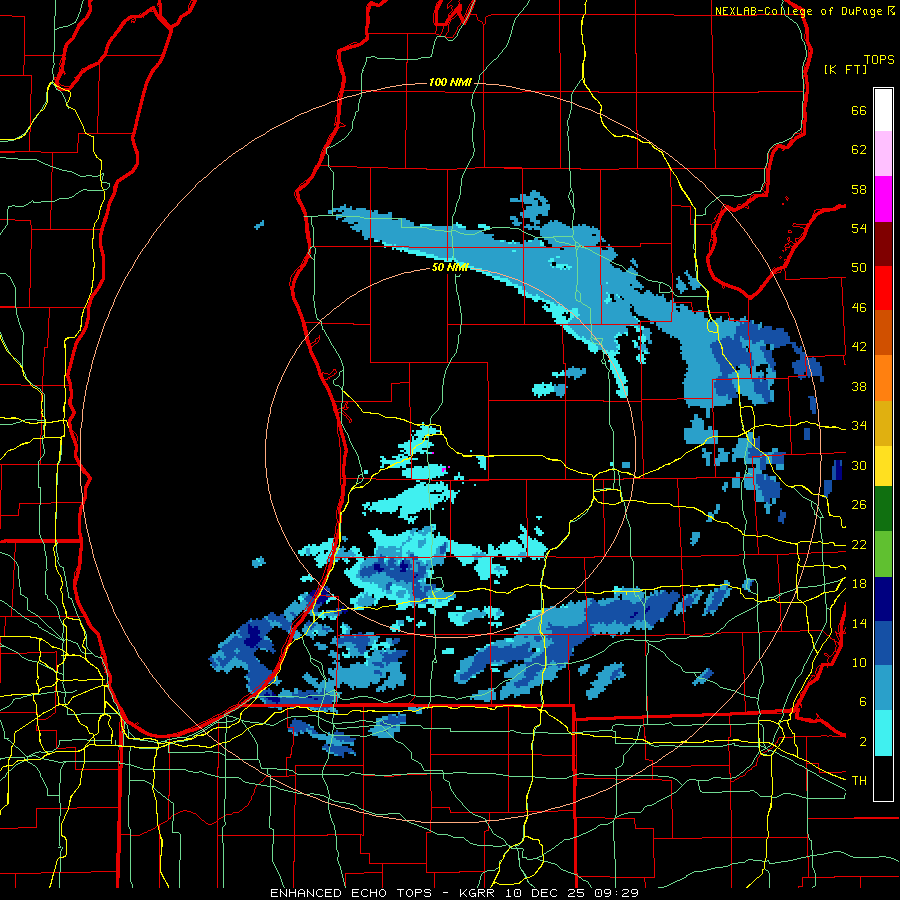Click the "10 DEC 25" date text
Image resolution: width=900 pixels, height=900 pixels.
pos(546,893)
